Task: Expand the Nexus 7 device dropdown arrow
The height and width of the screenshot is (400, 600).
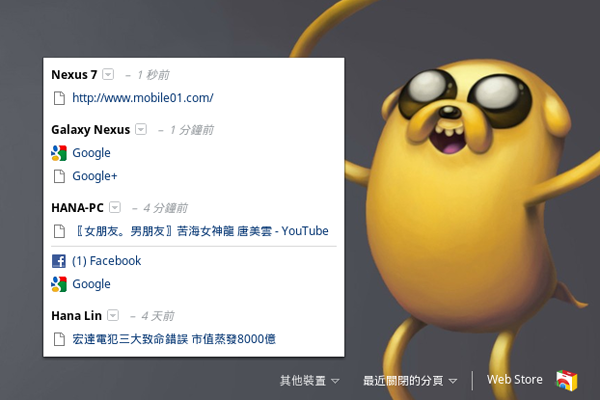Action: (108, 74)
